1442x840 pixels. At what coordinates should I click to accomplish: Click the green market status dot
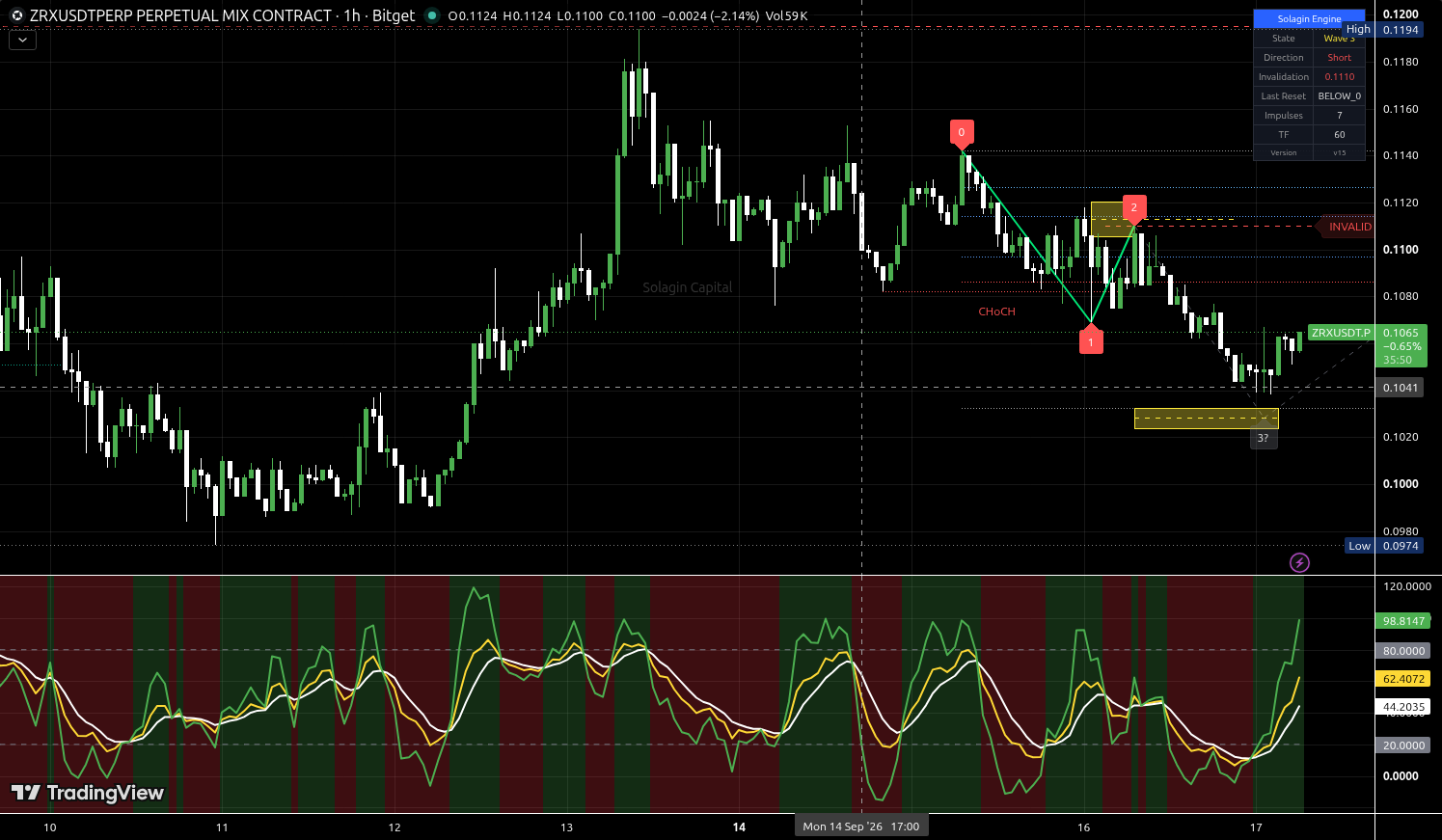click(x=431, y=15)
